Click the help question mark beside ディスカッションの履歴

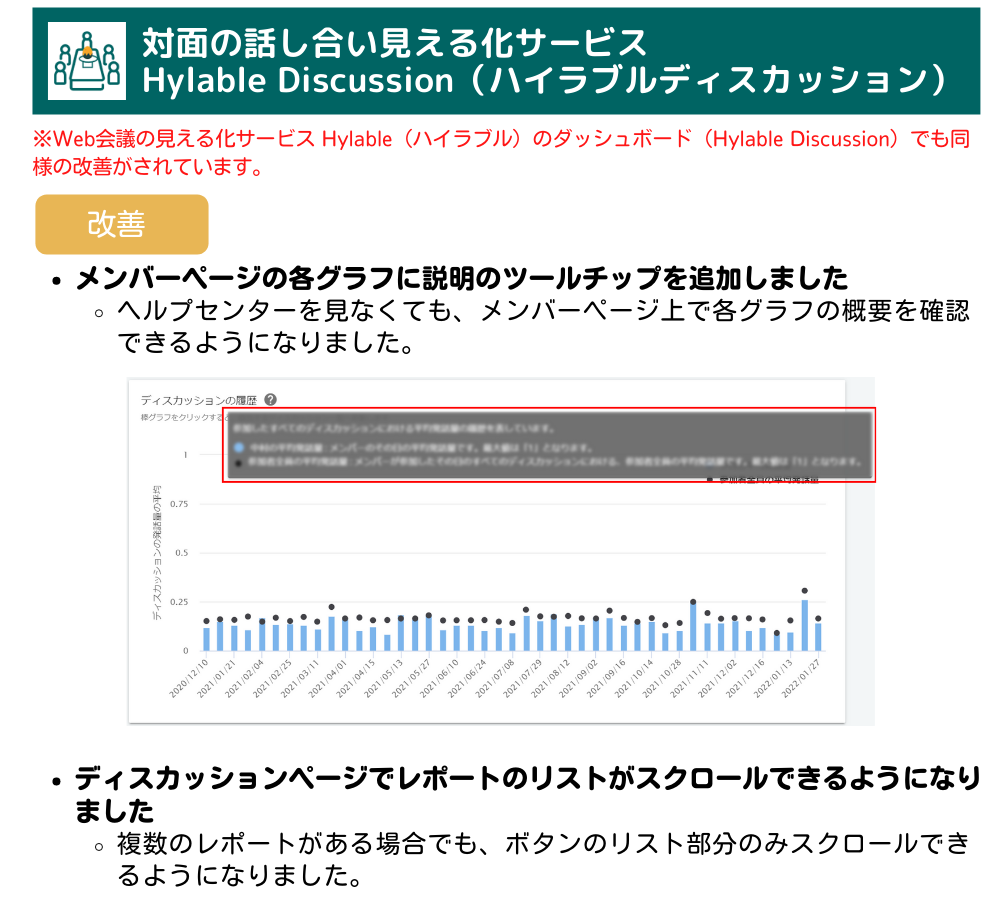[x=270, y=400]
